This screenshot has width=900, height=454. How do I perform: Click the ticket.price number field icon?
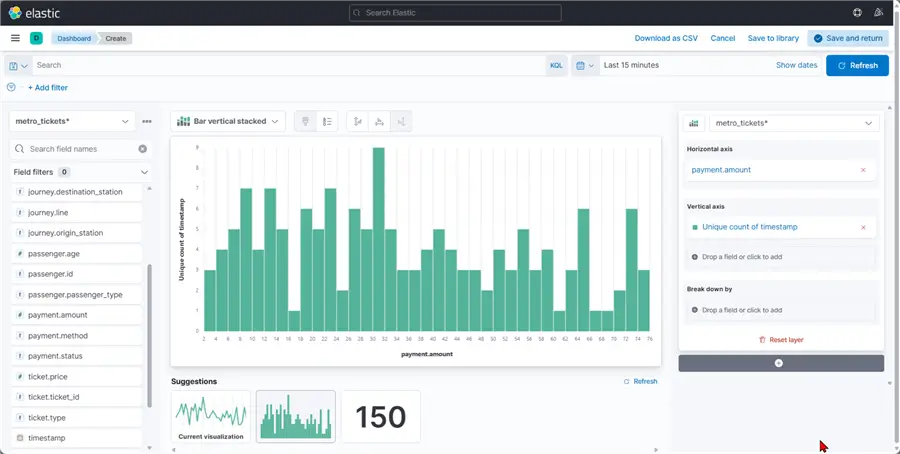point(20,377)
